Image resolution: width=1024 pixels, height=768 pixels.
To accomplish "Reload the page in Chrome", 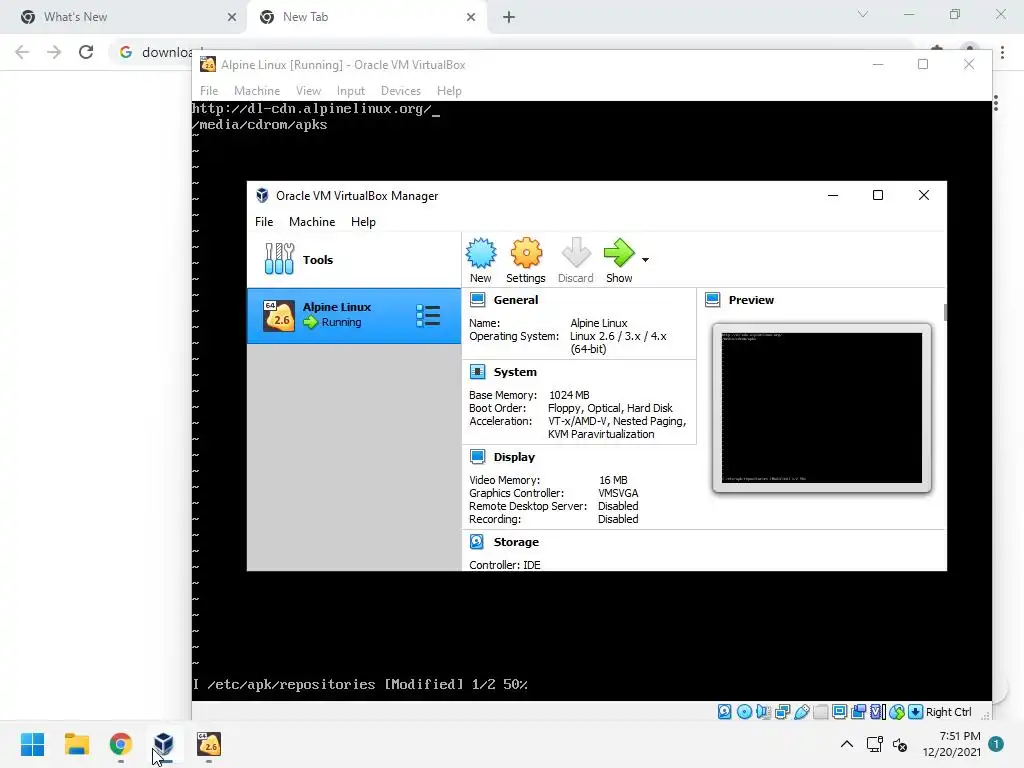I will 86,52.
